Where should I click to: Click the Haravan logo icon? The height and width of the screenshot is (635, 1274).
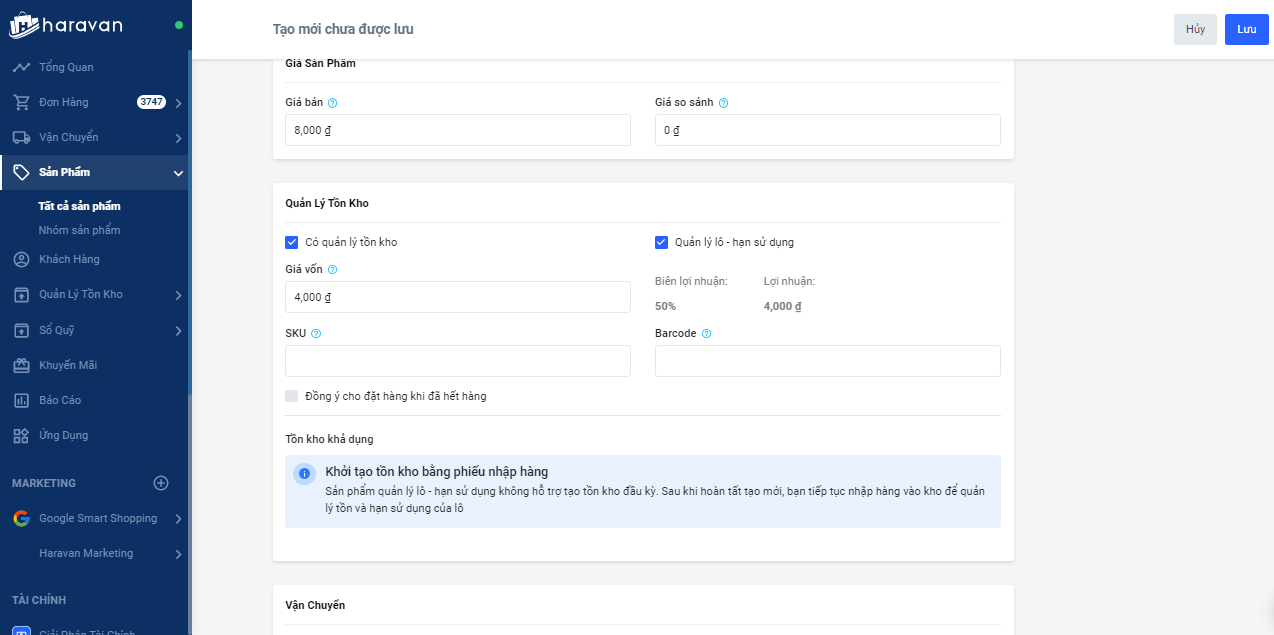[24, 25]
